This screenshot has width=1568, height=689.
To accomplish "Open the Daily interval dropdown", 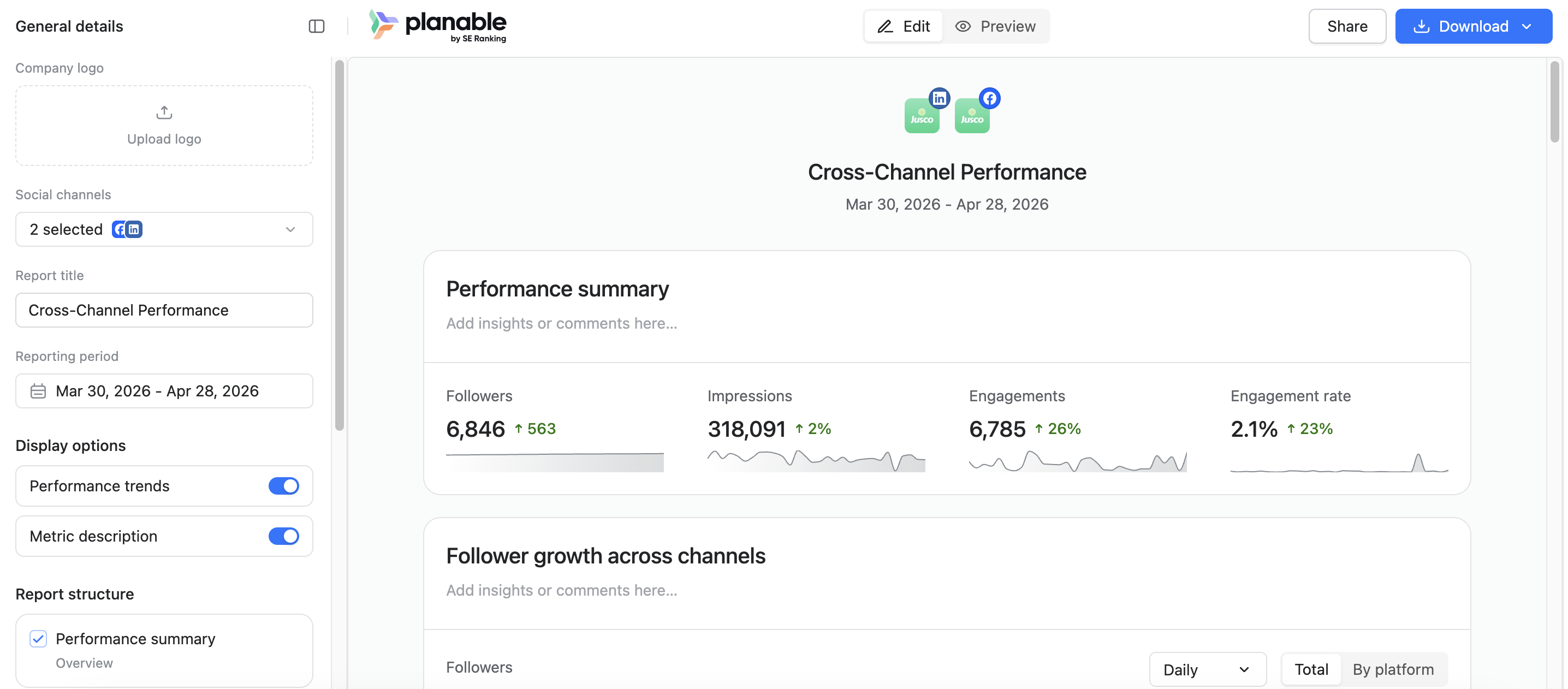I will (x=1208, y=669).
